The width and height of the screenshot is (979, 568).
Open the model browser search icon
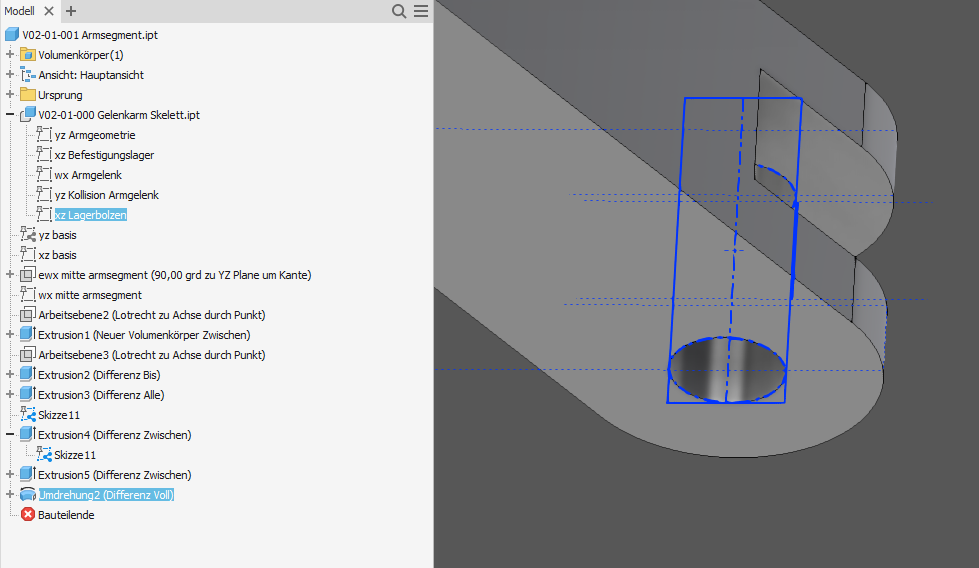[x=399, y=11]
